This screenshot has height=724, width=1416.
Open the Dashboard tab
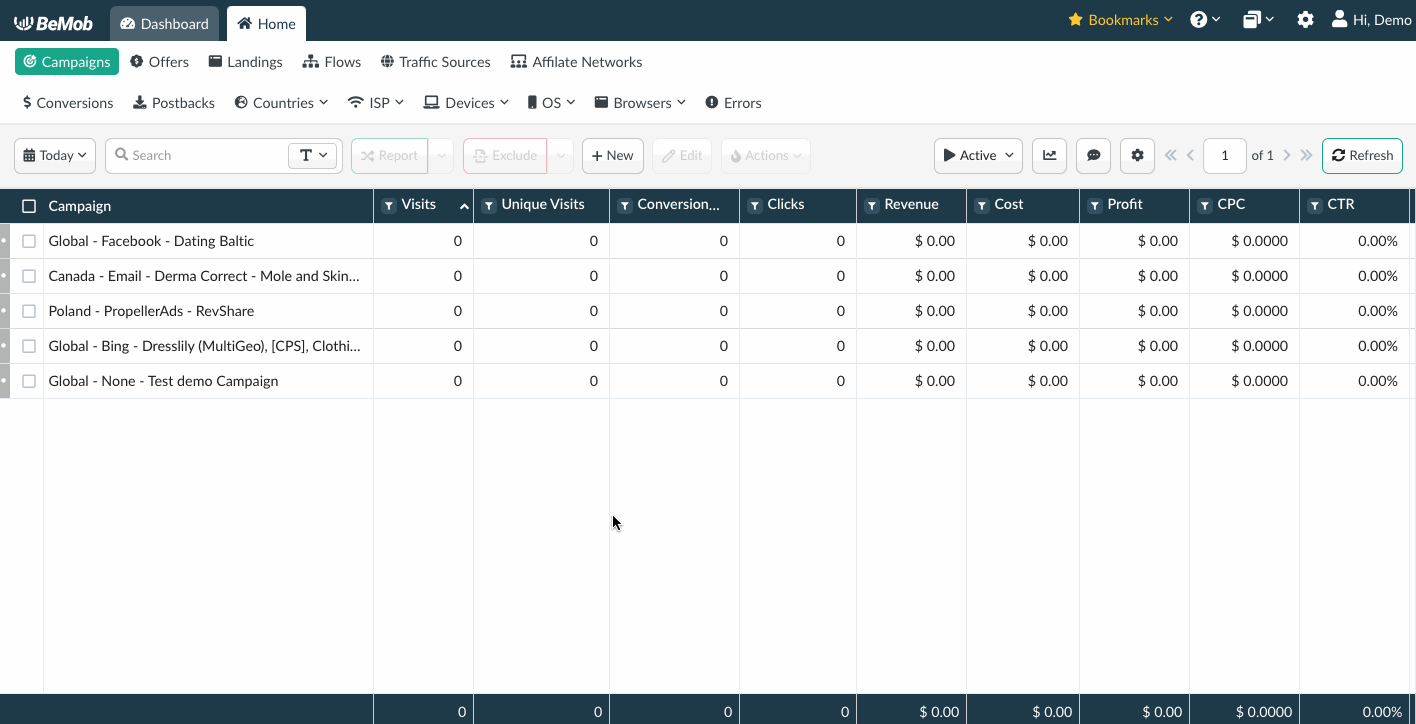click(164, 23)
